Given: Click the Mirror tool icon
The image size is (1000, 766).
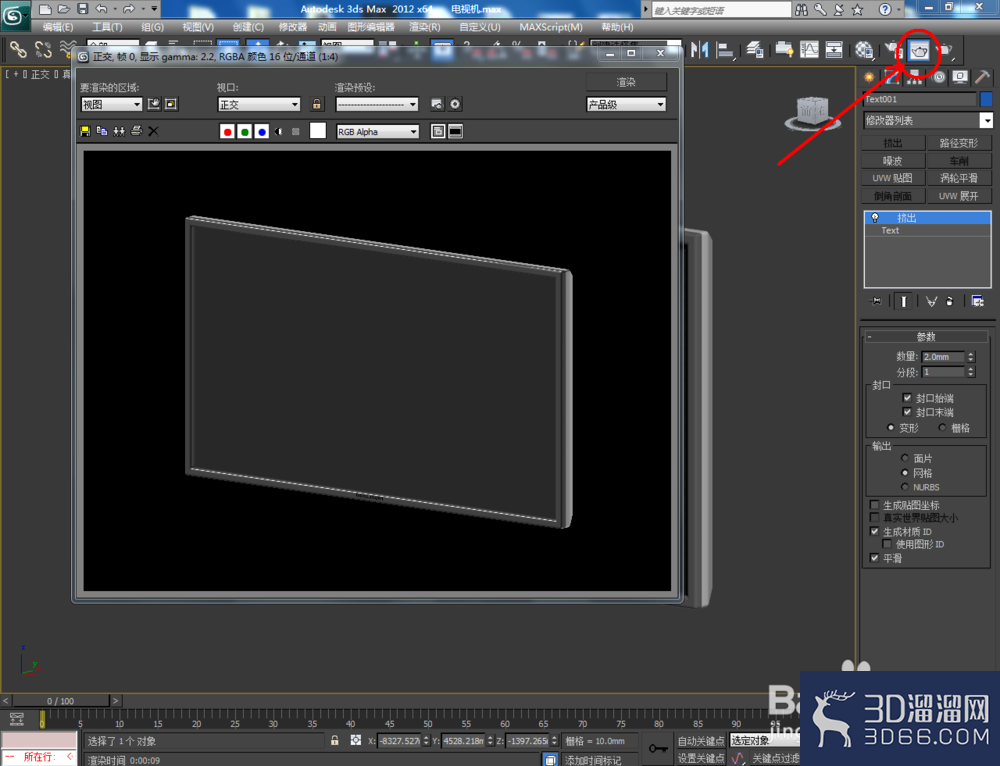Looking at the screenshot, I should pyautogui.click(x=700, y=50).
